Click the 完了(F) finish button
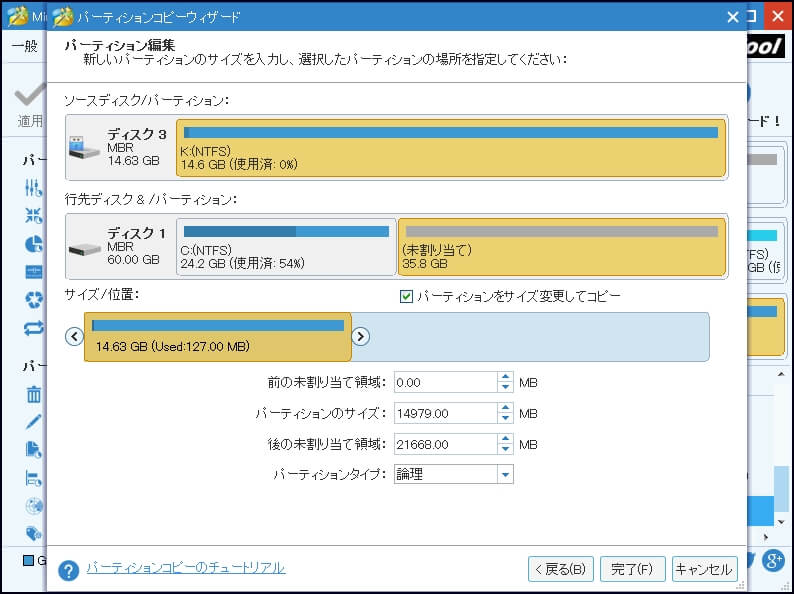 632,569
